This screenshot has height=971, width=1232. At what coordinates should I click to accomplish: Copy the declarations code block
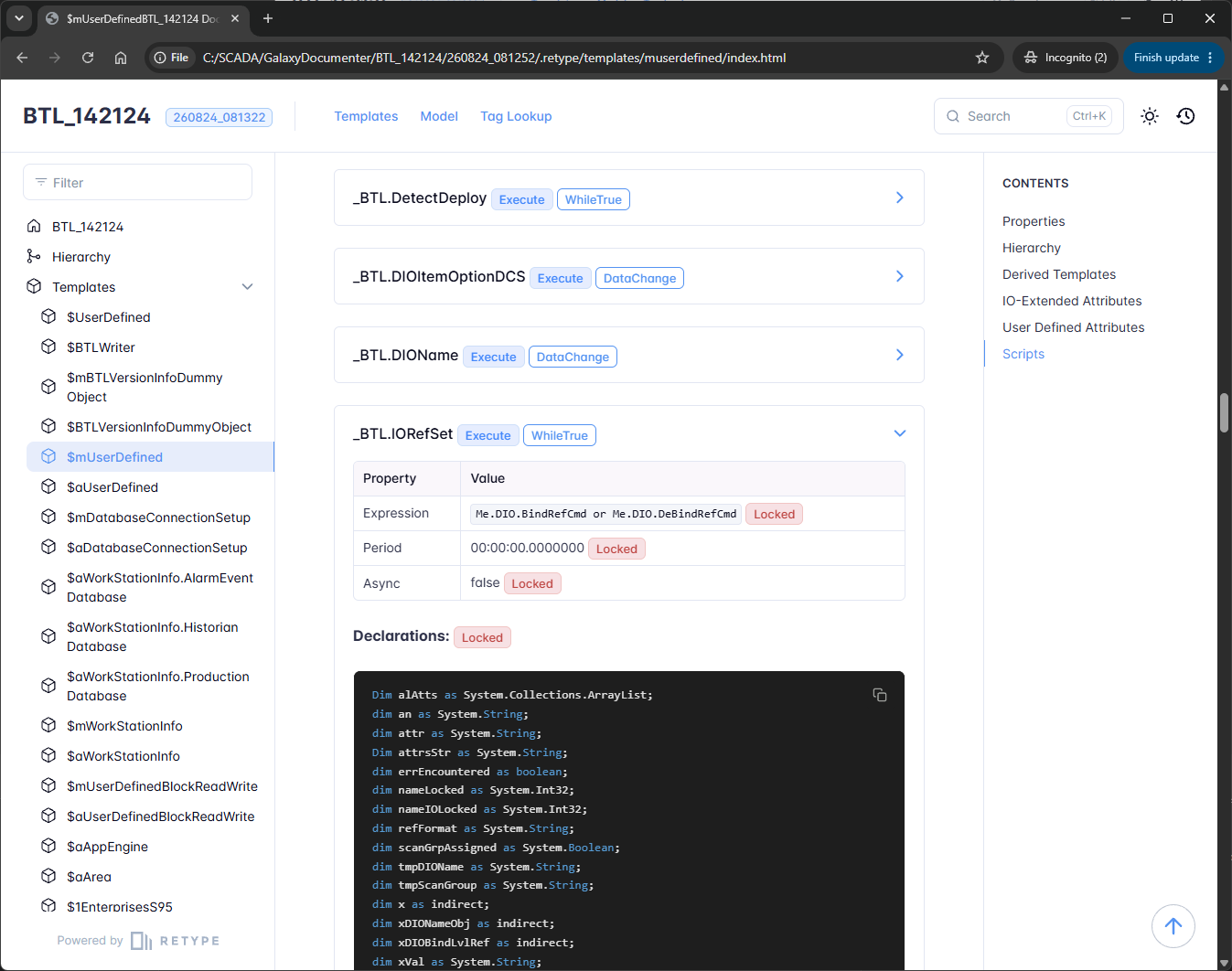point(880,695)
